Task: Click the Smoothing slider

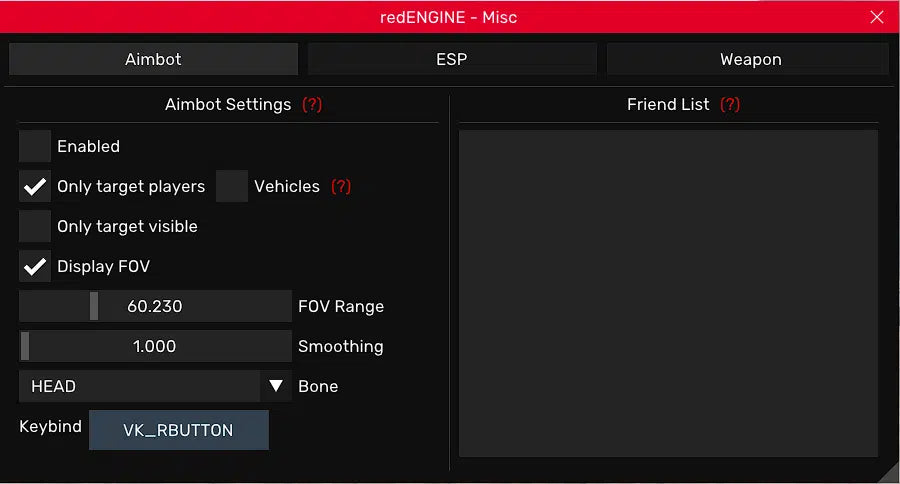Action: point(155,346)
